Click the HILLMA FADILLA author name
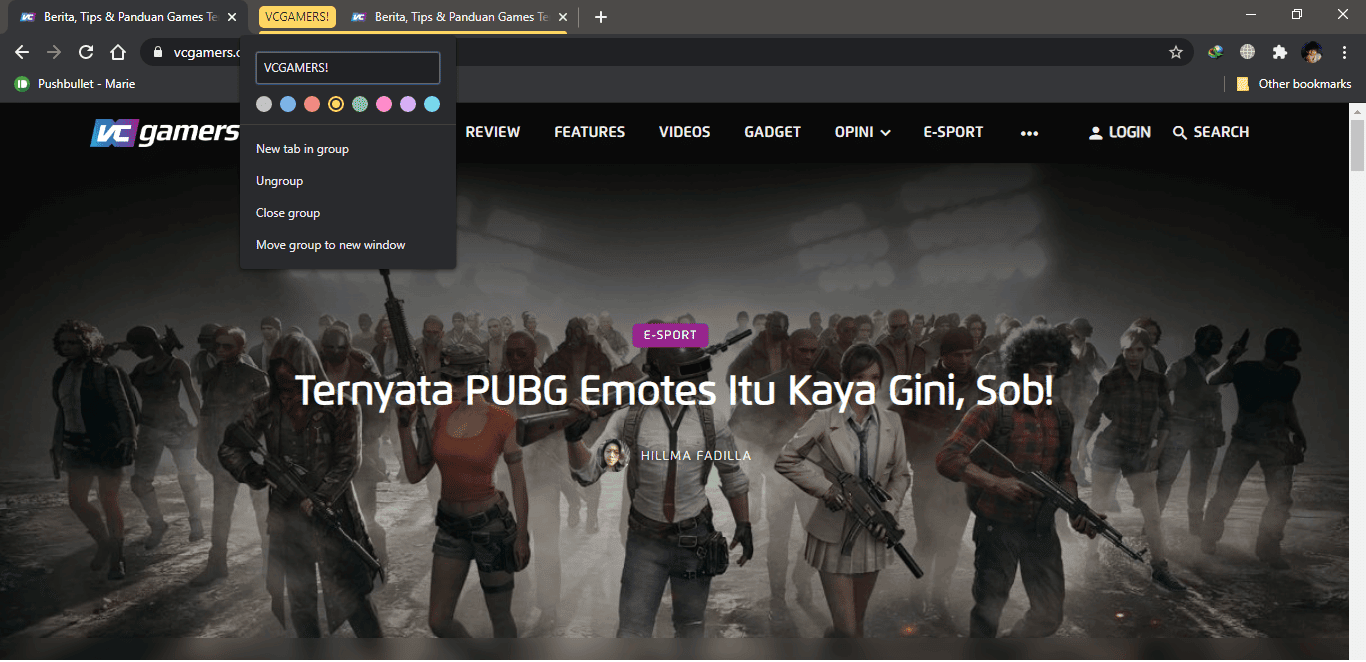The image size is (1366, 662). 696,456
